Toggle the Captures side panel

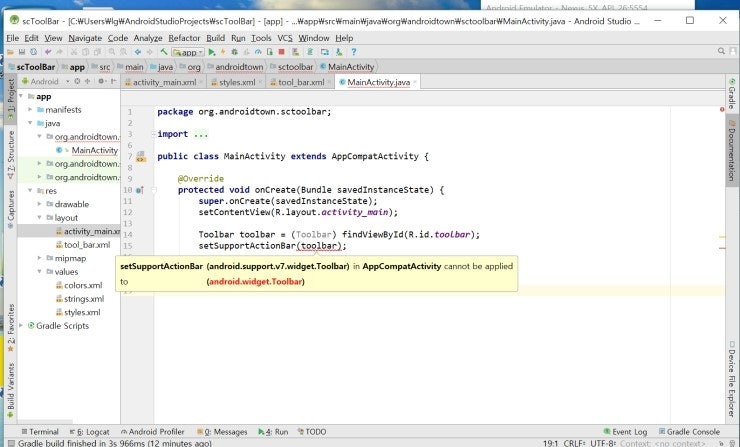(x=10, y=210)
